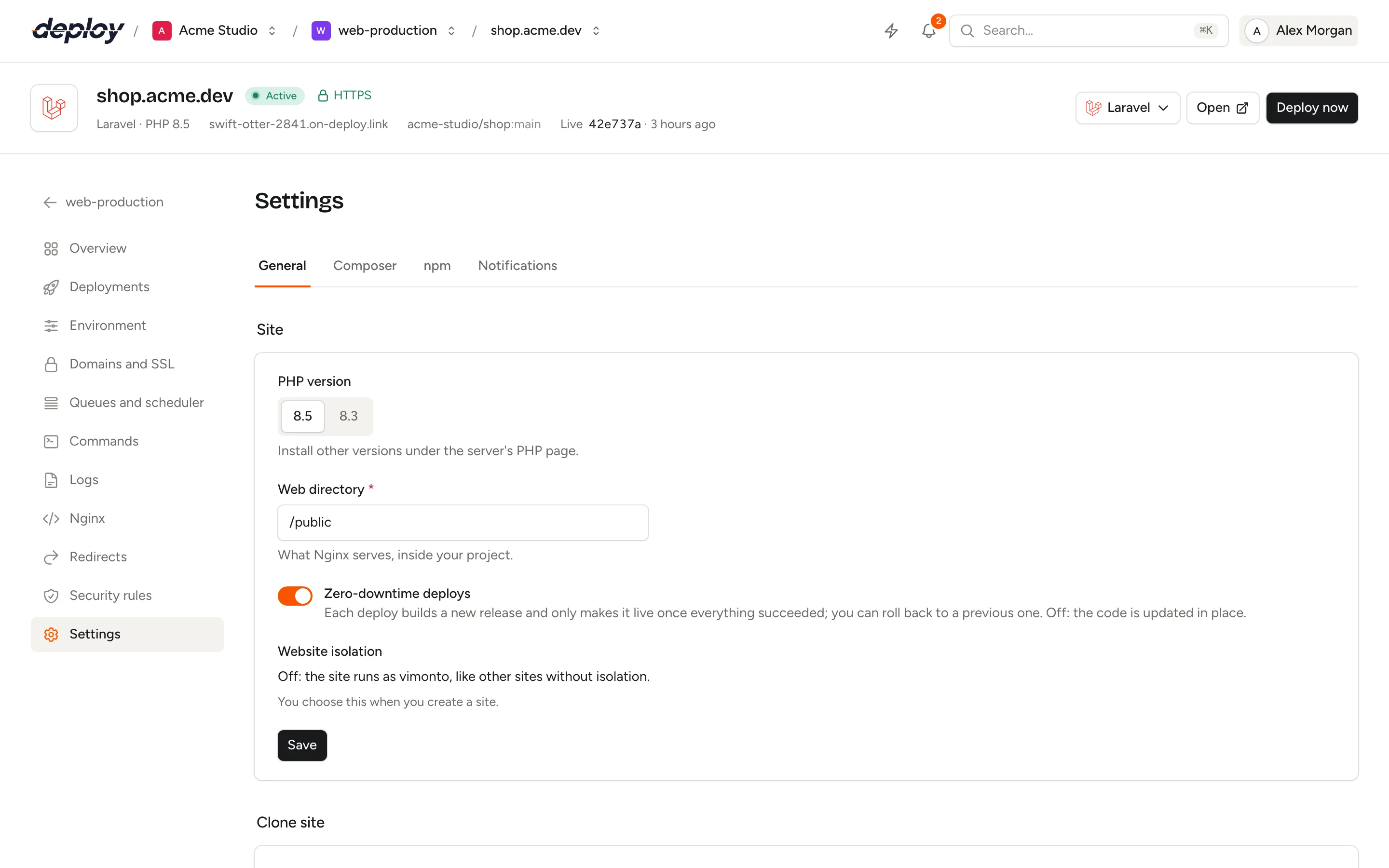1389x868 pixels.
Task: Click the back arrow beside web-production
Action: point(50,202)
